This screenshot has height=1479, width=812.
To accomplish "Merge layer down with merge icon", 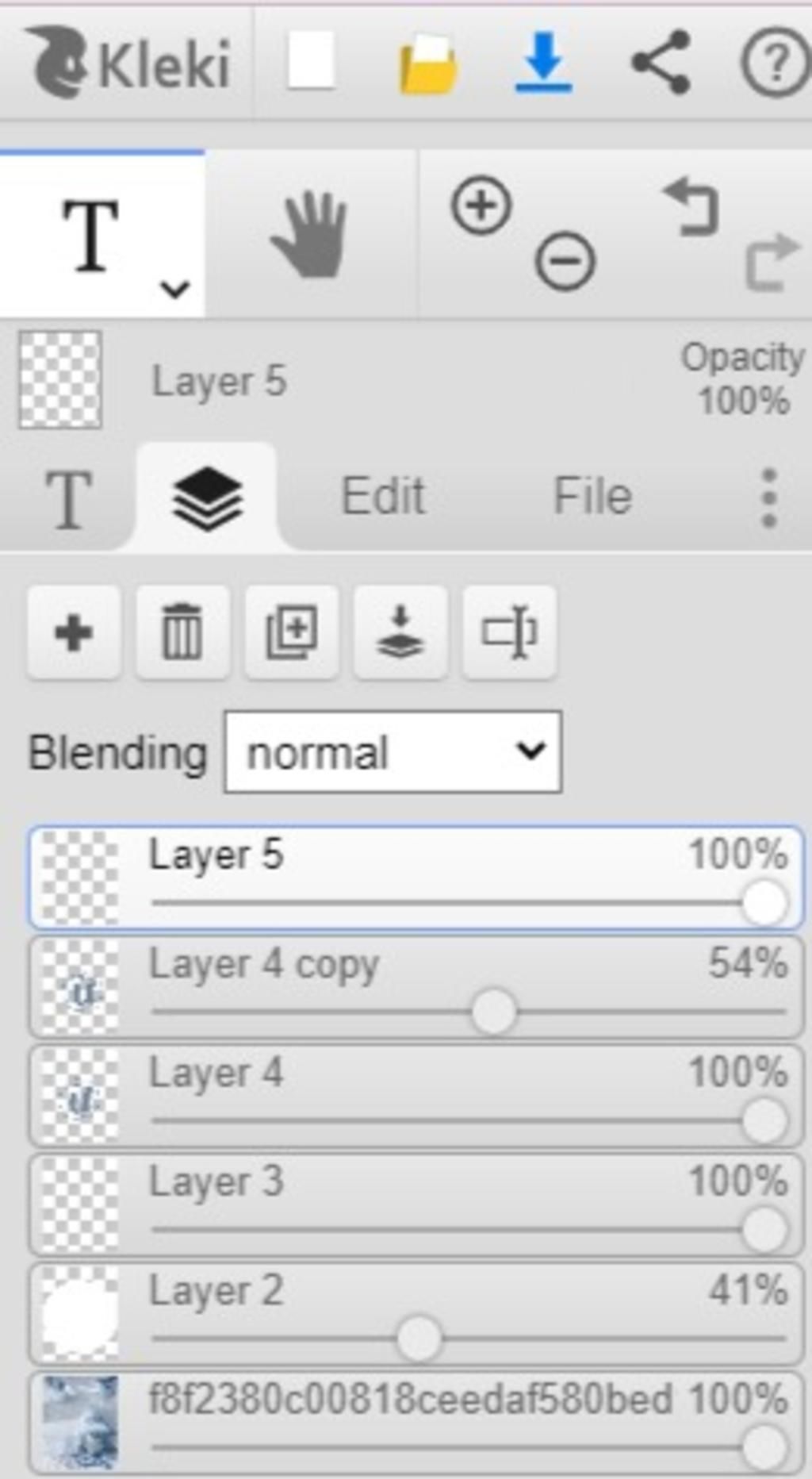I will click(x=400, y=632).
